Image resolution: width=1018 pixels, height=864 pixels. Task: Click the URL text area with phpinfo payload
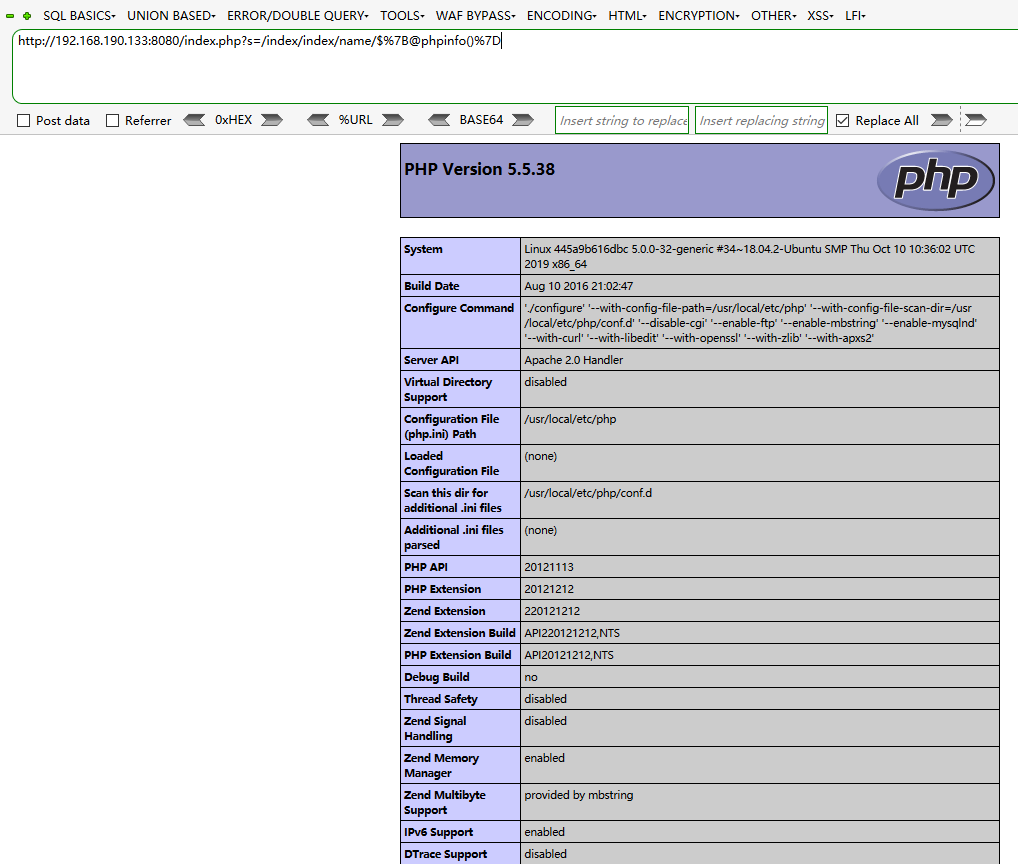[515, 66]
